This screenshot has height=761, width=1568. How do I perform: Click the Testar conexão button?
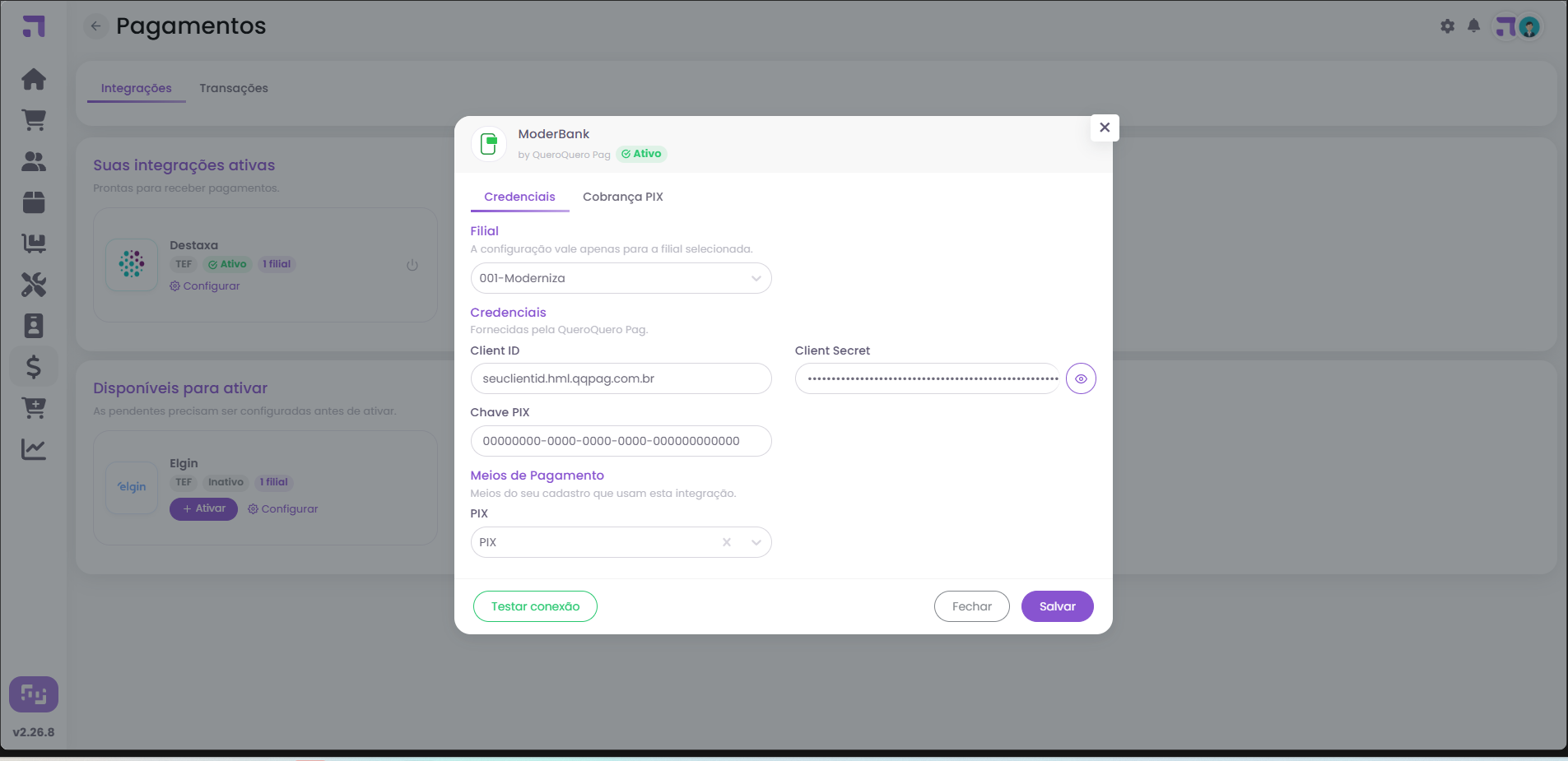(535, 606)
